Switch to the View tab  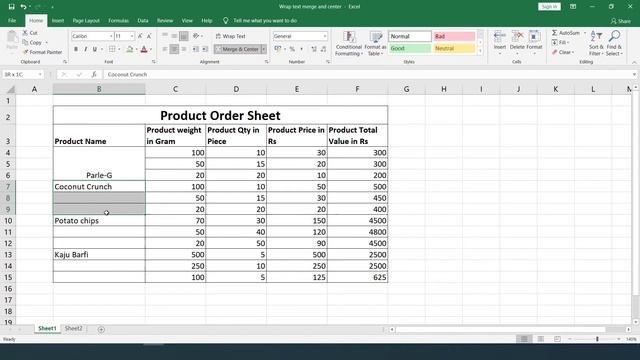click(x=187, y=20)
